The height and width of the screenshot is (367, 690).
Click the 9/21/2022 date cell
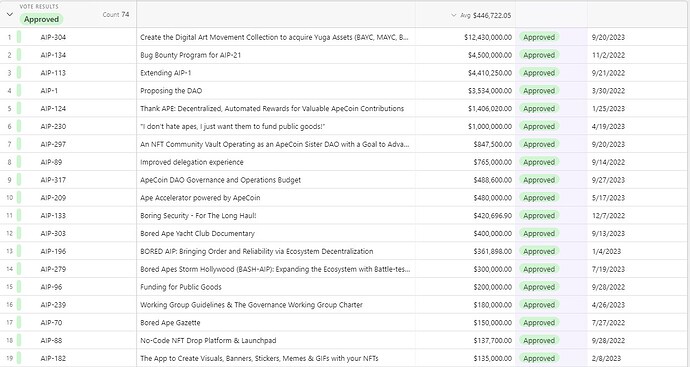pyautogui.click(x=608, y=73)
